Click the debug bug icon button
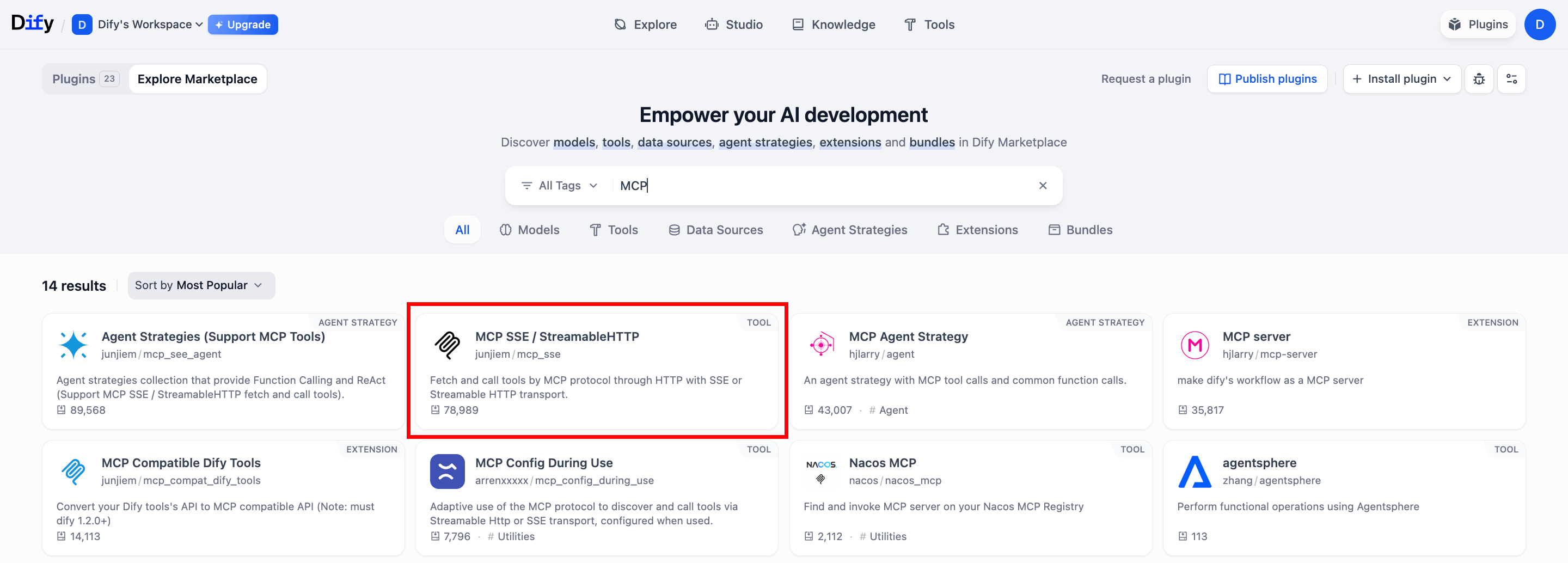This screenshot has width=1568, height=563. coord(1479,79)
